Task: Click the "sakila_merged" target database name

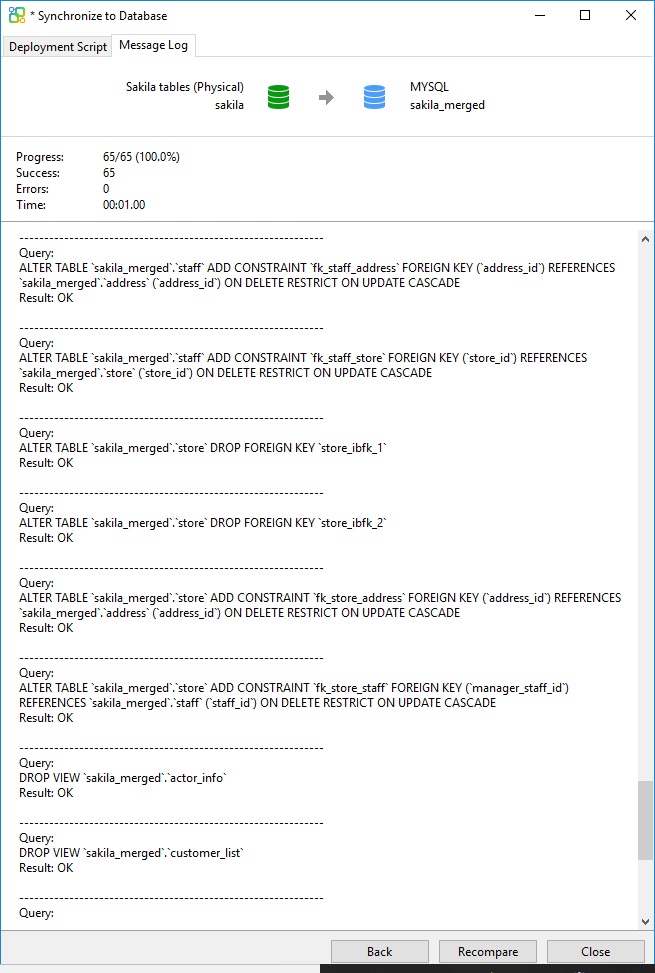Action: 447,105
